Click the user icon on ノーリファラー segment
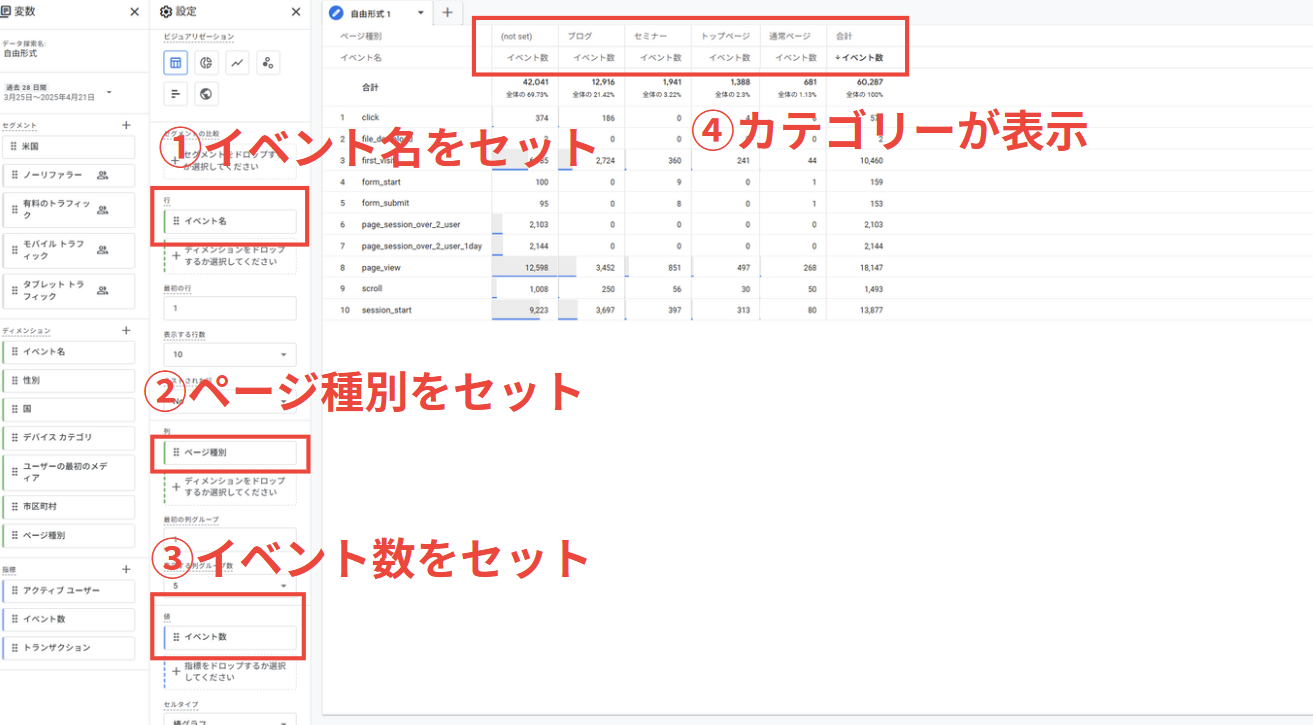1313x725 pixels. (x=103, y=175)
